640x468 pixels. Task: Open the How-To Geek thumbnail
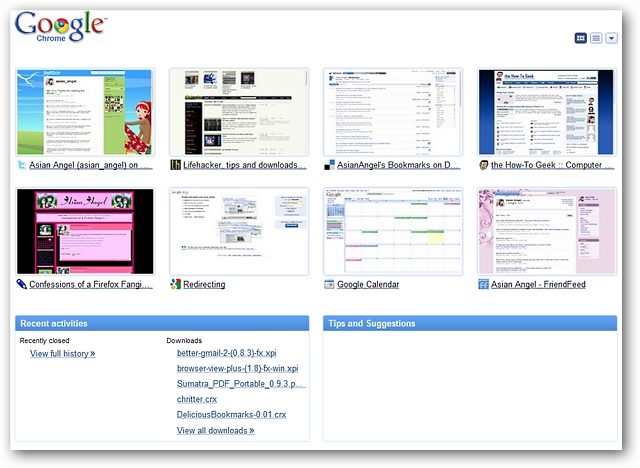point(547,112)
